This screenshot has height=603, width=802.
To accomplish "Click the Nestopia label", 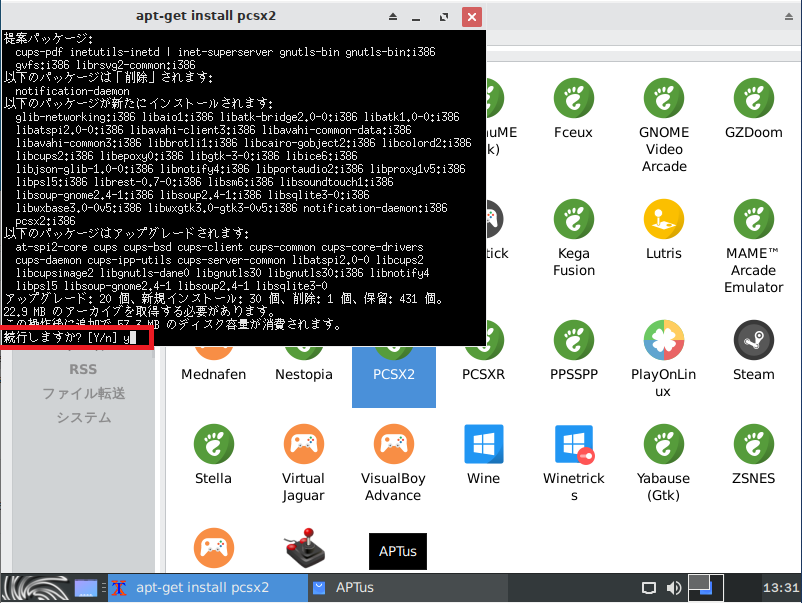I will tap(303, 375).
